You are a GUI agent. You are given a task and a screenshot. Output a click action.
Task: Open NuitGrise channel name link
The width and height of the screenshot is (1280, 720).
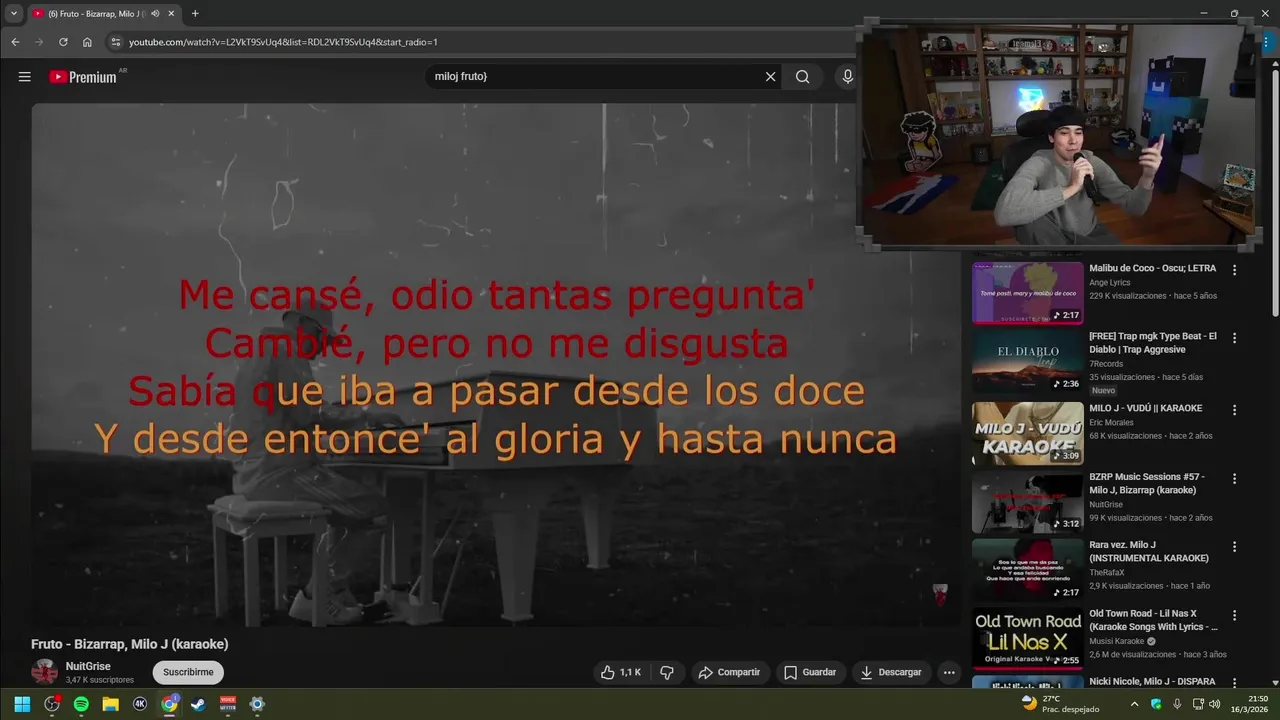coord(88,666)
